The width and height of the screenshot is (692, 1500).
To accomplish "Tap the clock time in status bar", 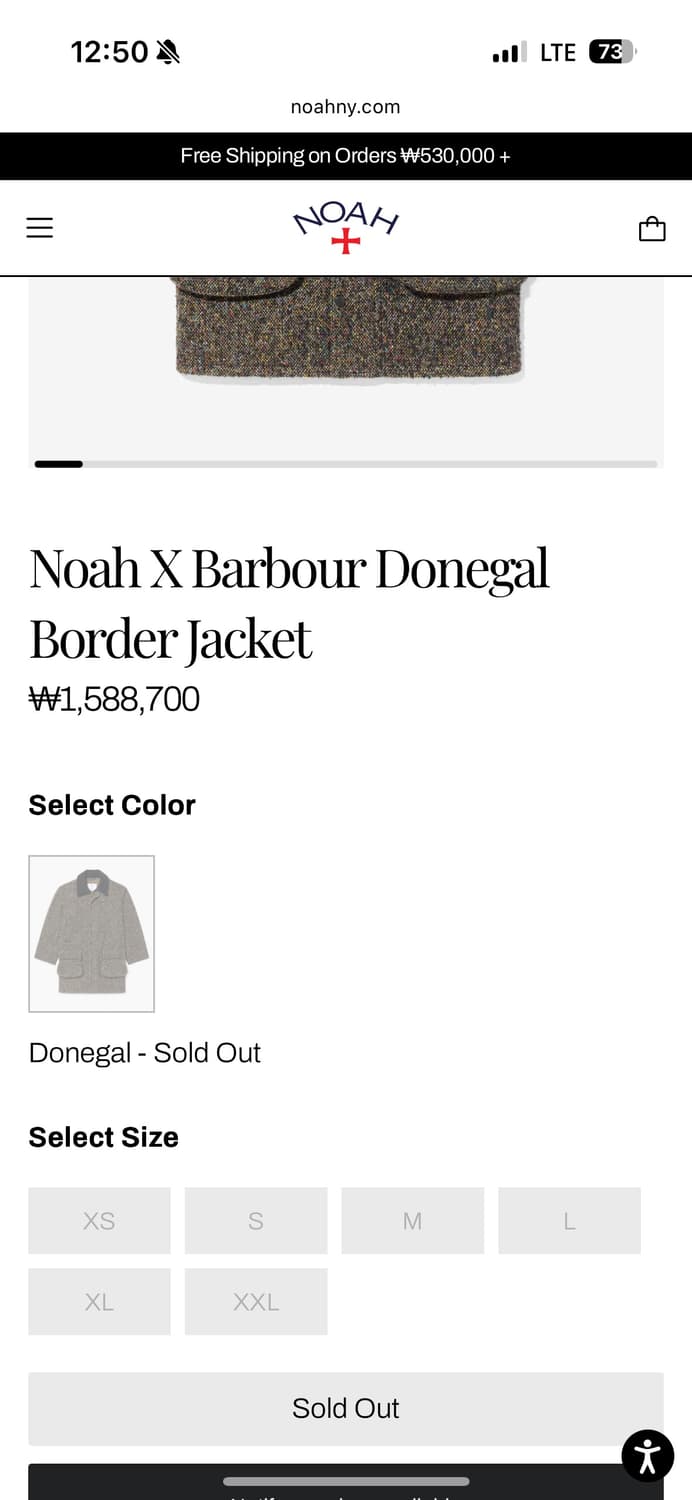I will coord(109,52).
